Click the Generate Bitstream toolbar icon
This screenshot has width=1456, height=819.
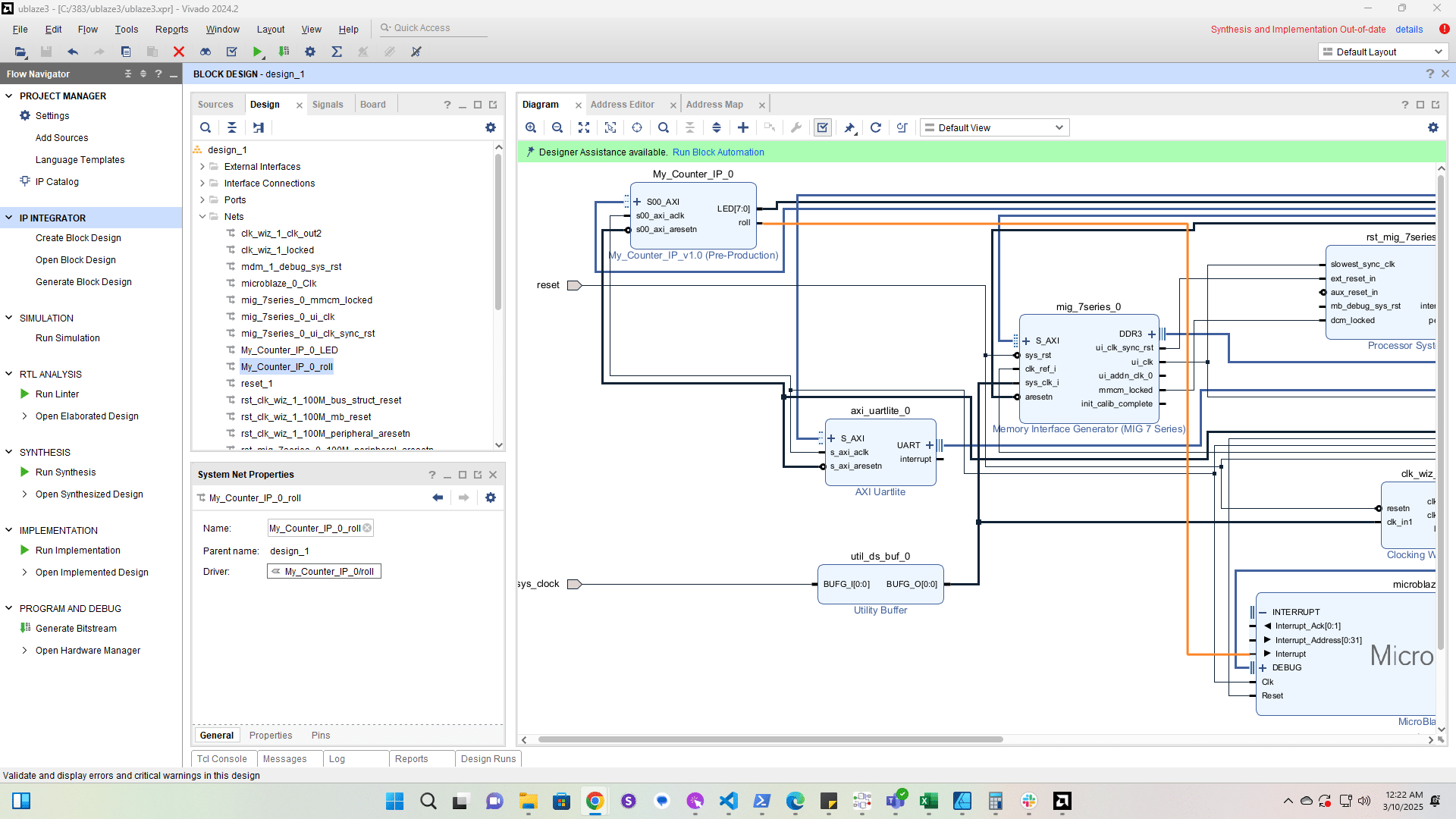[x=284, y=52]
